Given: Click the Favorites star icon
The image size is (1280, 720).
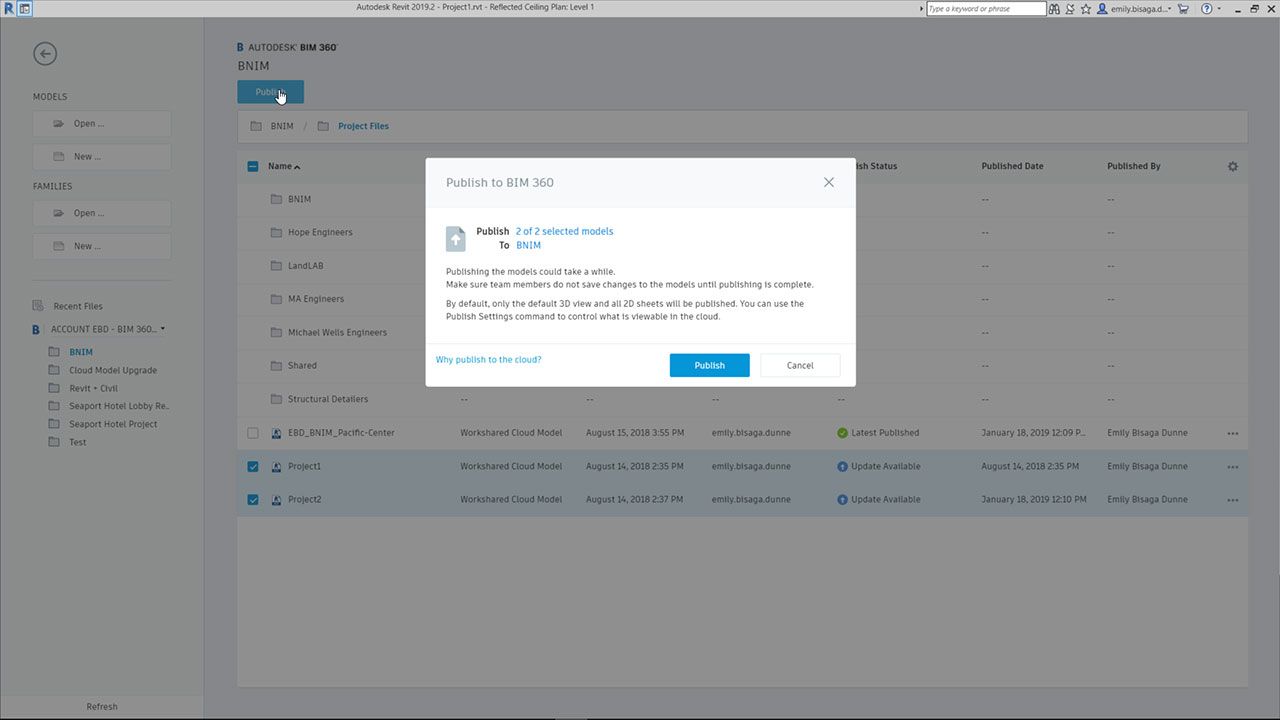Looking at the screenshot, I should (x=1086, y=9).
